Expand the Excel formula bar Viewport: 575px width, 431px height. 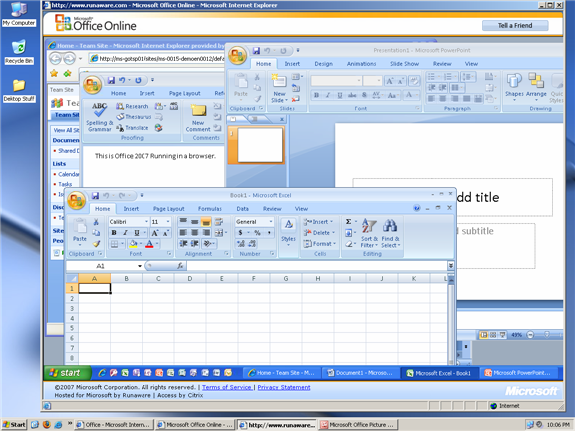(x=451, y=265)
